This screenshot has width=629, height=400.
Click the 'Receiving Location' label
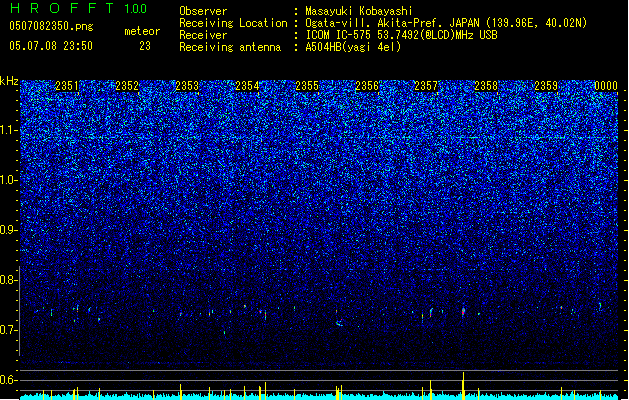pyautogui.click(x=233, y=23)
